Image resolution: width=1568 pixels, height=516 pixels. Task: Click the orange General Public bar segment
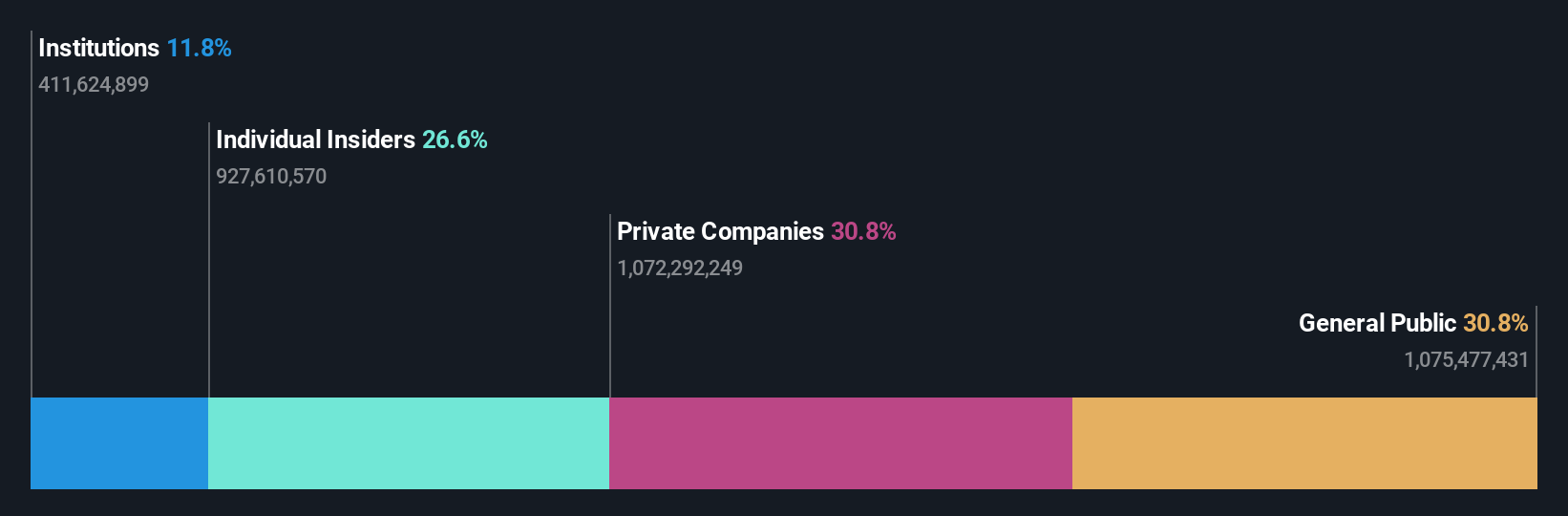(x=1304, y=443)
